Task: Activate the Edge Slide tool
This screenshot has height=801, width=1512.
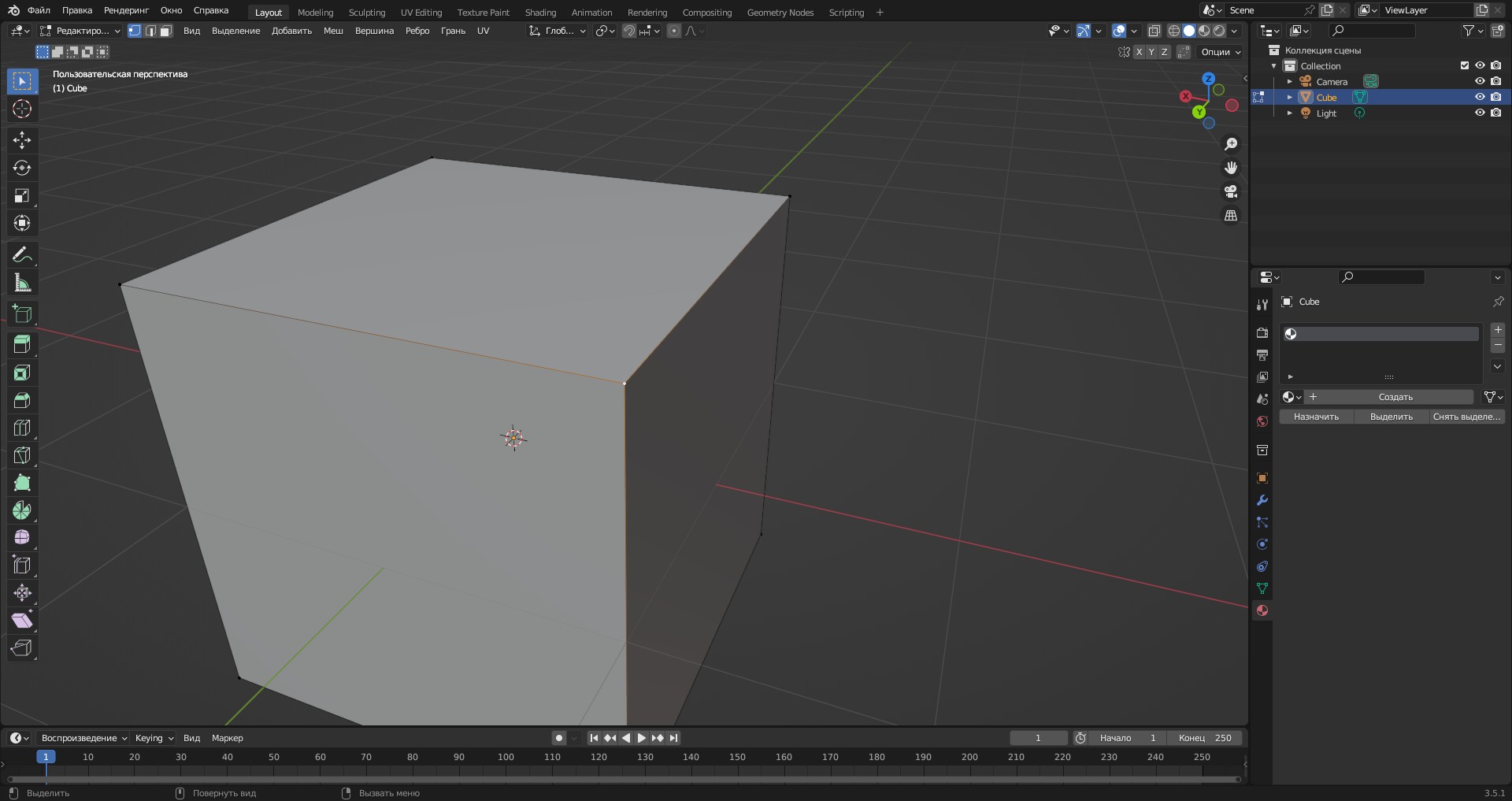Action: (22, 566)
